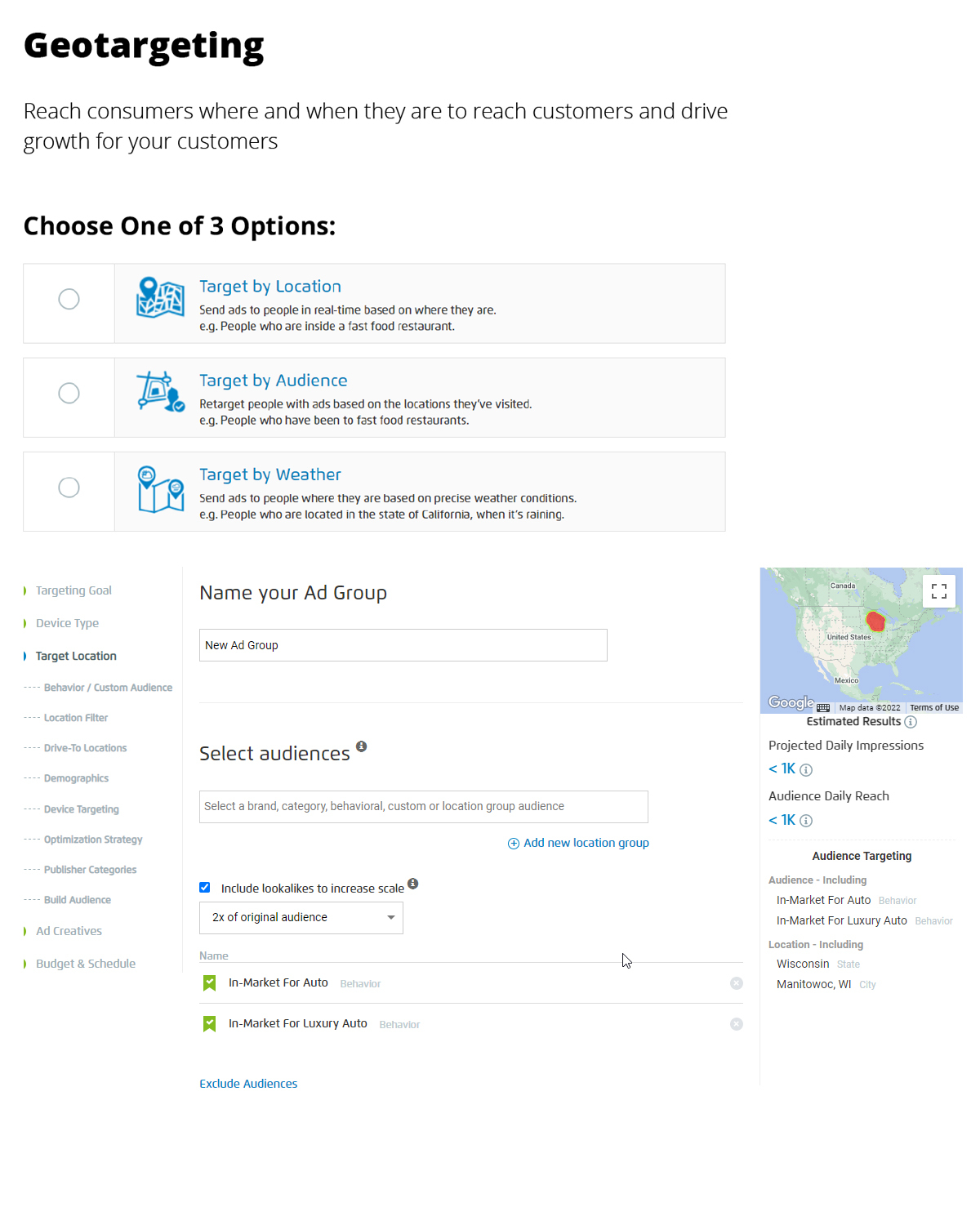Click the lookalikes info icon
The width and height of the screenshot is (980, 1225).
pos(413,884)
